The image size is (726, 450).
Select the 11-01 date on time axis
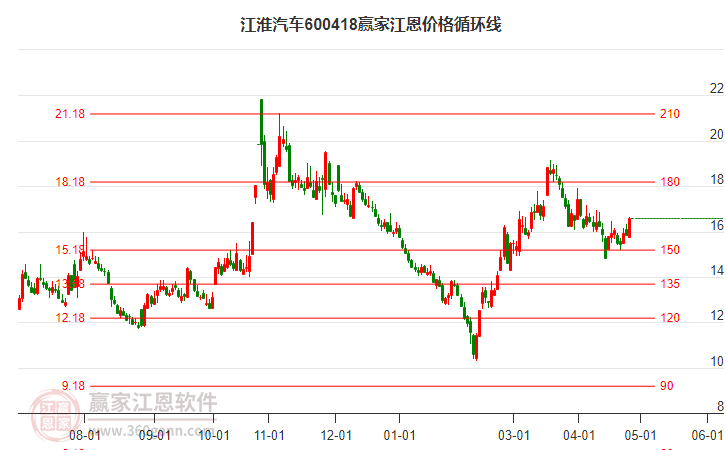click(x=269, y=435)
